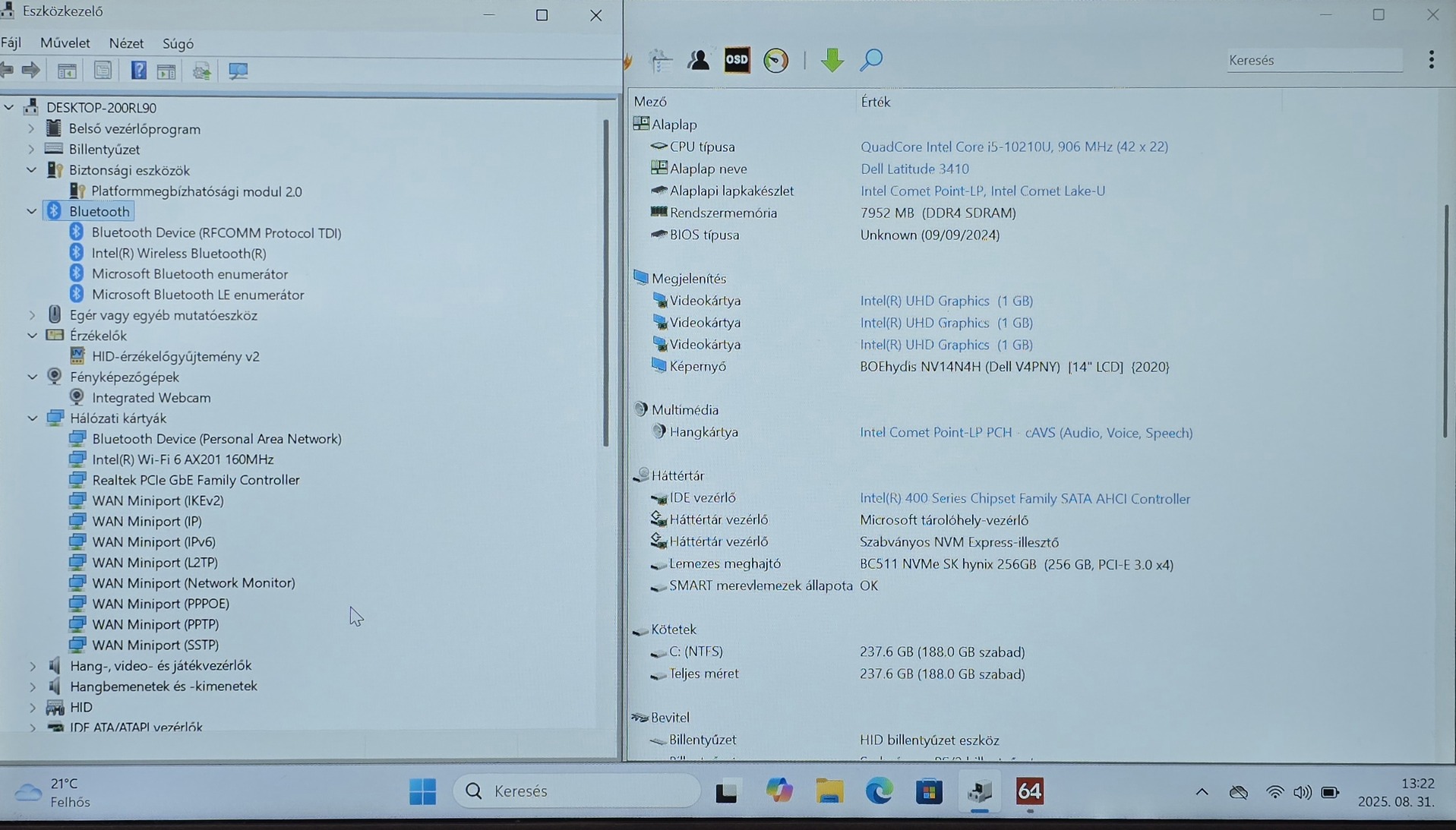Select Intel(R) Wireless Bluetooth(R) device

[x=178, y=253]
